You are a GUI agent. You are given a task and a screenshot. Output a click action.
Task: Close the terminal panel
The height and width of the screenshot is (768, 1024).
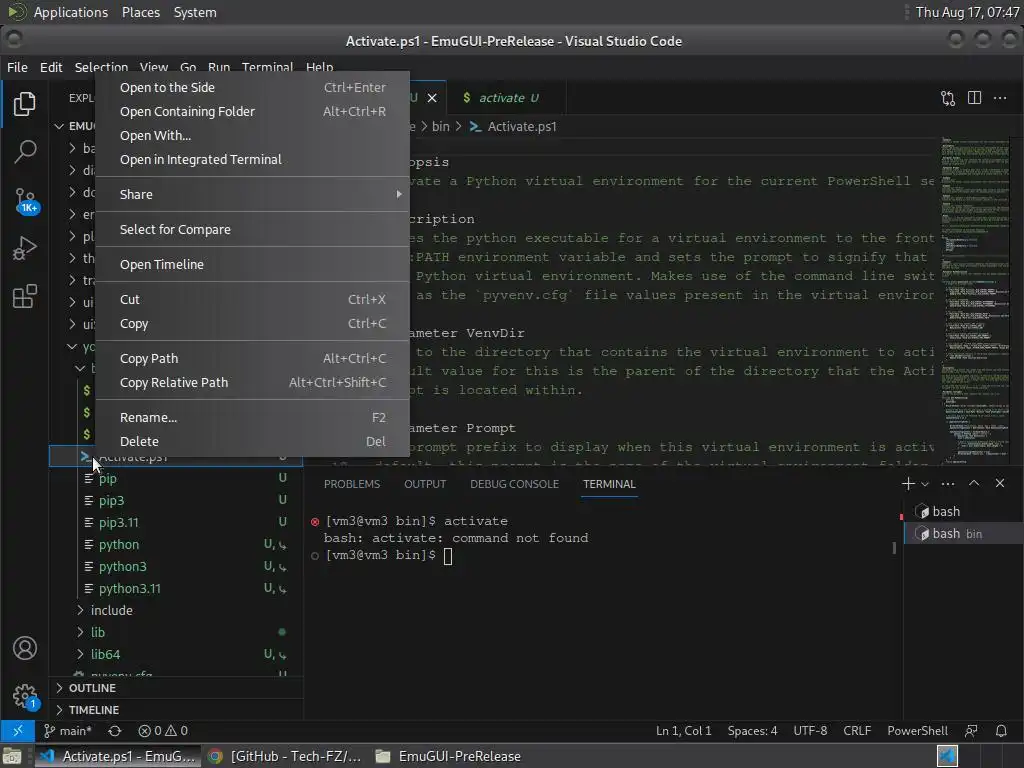tap(1000, 484)
